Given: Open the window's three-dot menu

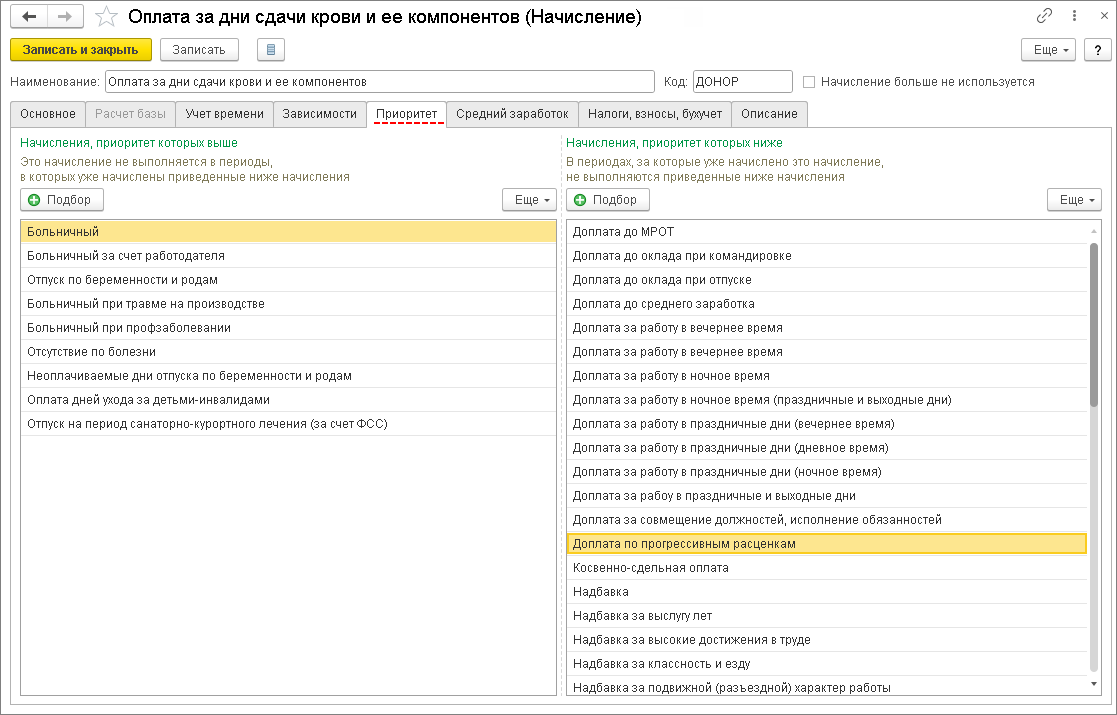Looking at the screenshot, I should click(1073, 17).
